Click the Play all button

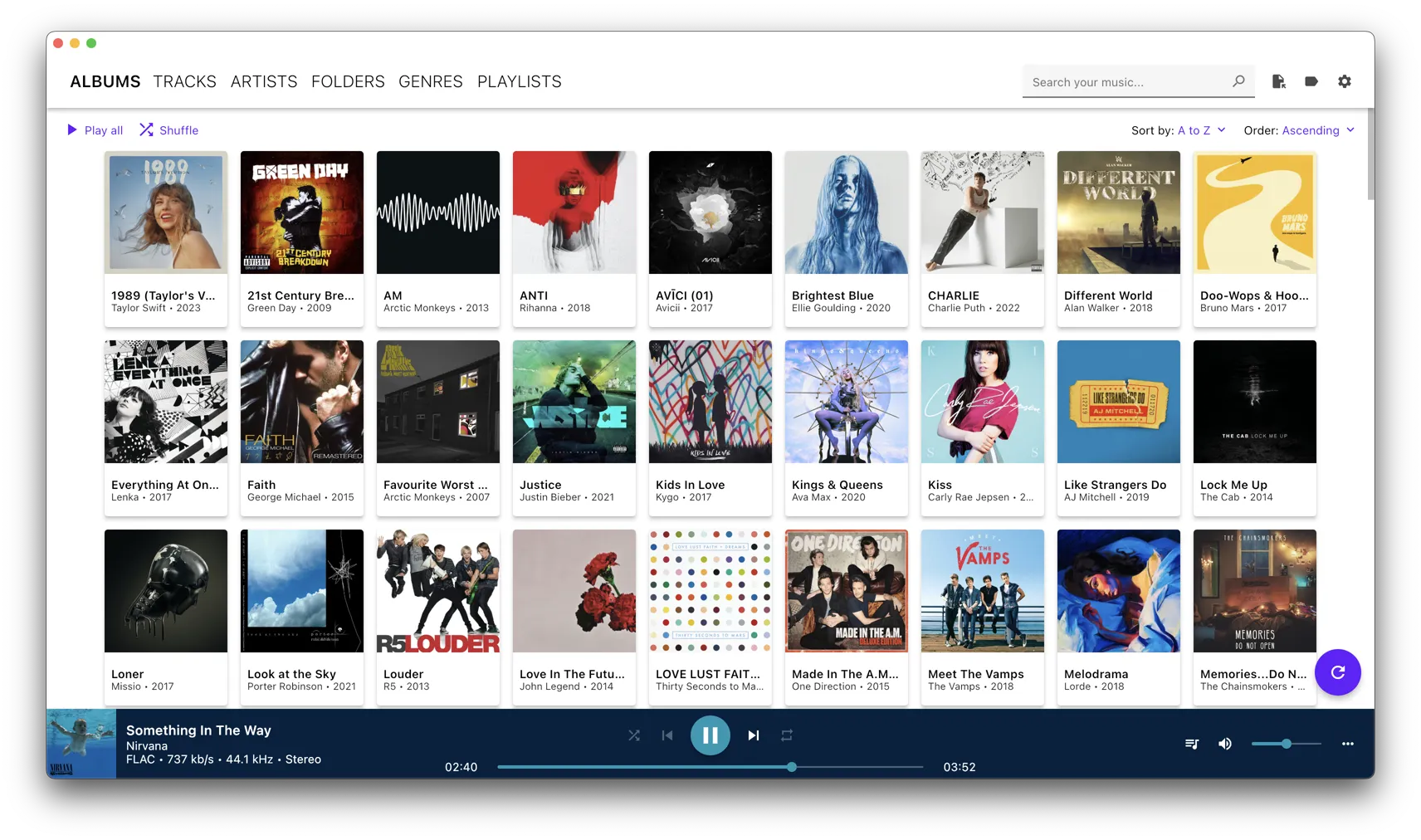[95, 130]
